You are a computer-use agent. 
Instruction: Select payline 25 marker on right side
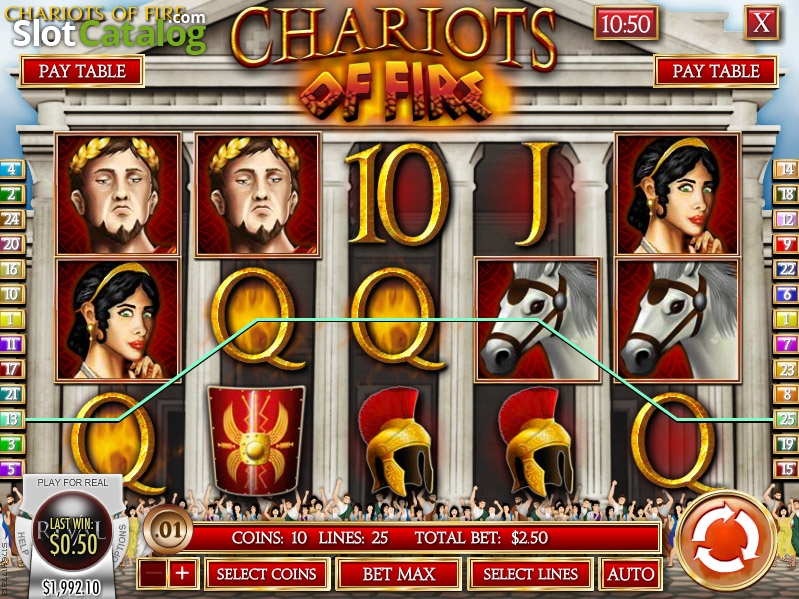[x=786, y=419]
